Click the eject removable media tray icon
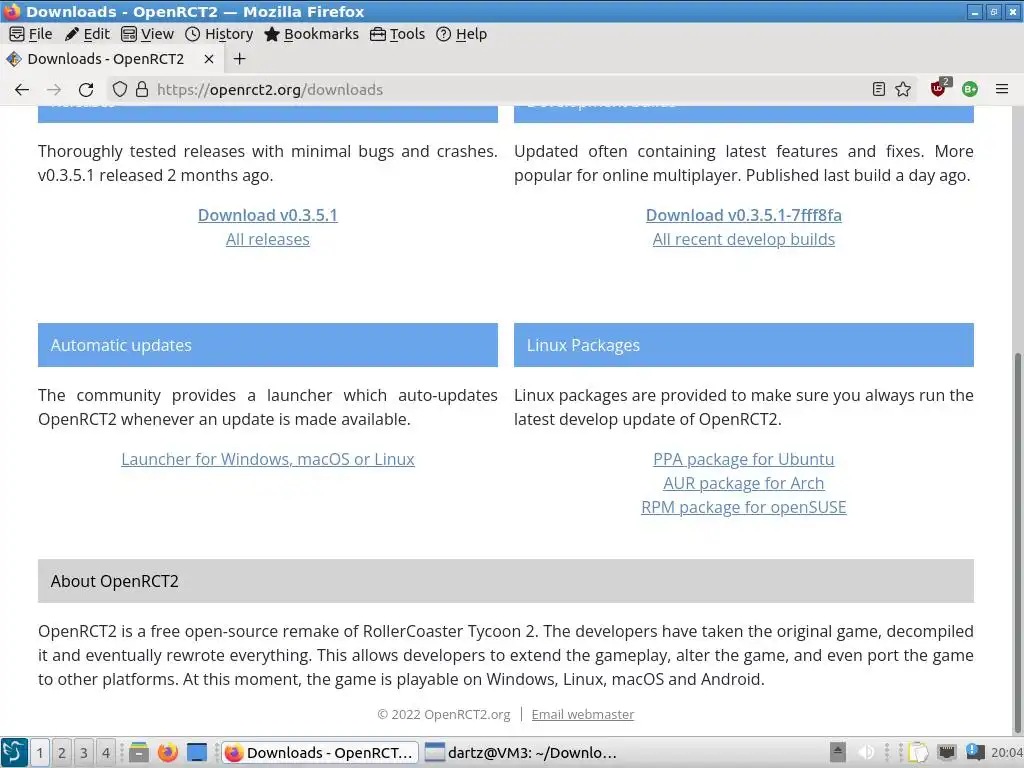 click(837, 752)
